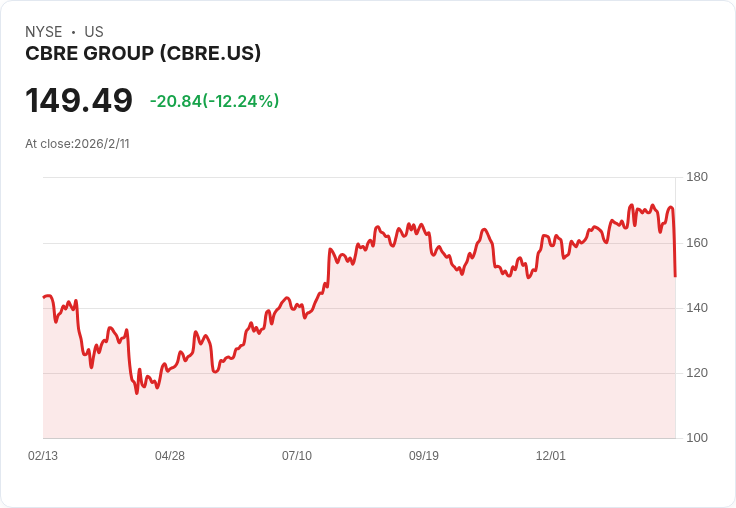This screenshot has height=508, width=736.
Task: Click the 02/13 x-axis date label
Action: pos(43,455)
